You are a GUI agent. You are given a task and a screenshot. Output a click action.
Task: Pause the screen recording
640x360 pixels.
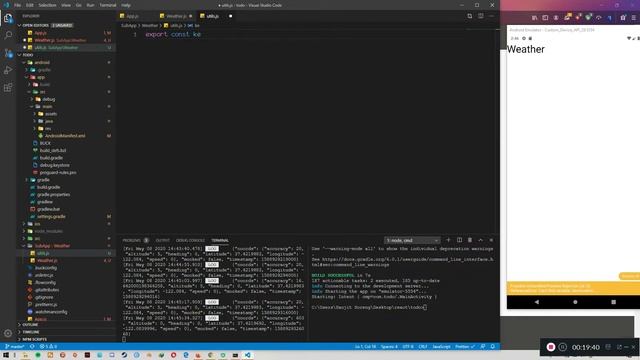[x=562, y=347]
